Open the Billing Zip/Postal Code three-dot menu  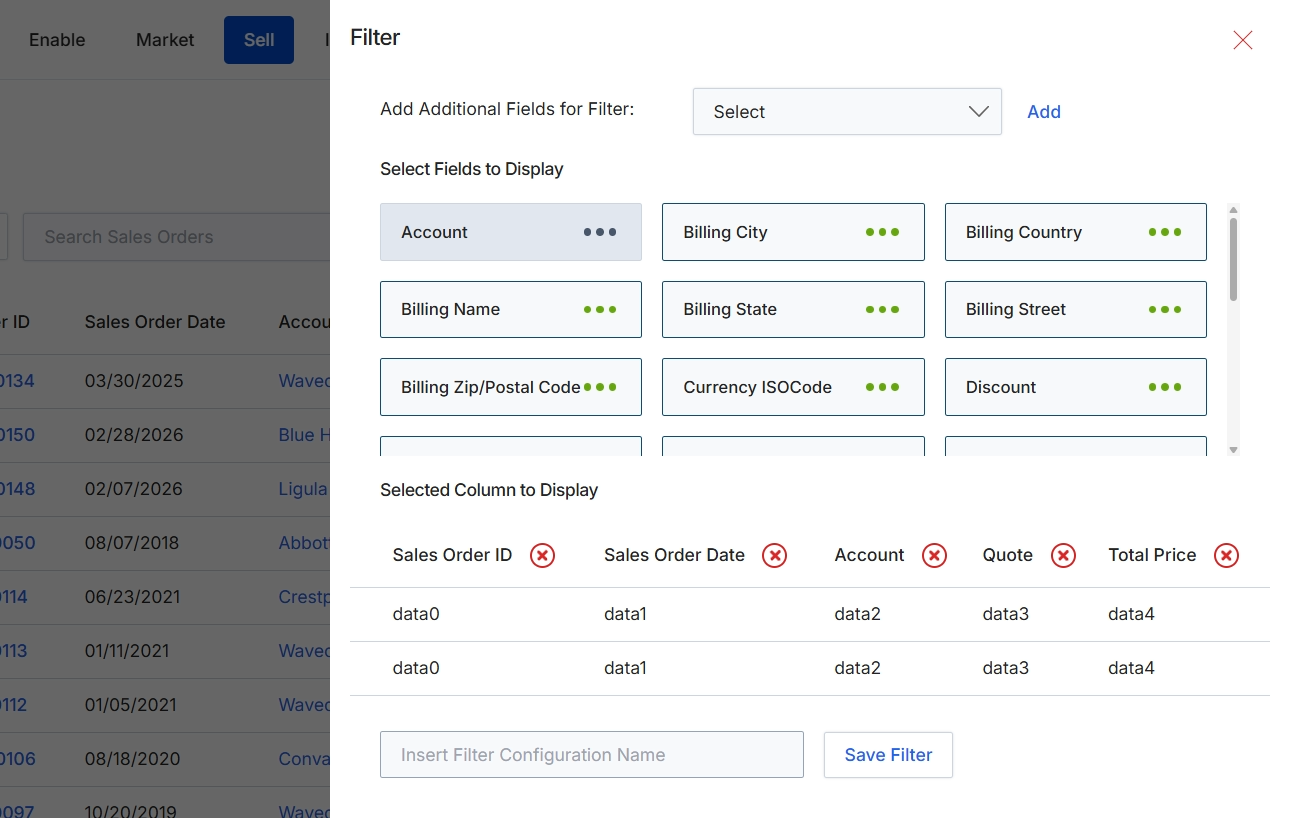pos(600,387)
